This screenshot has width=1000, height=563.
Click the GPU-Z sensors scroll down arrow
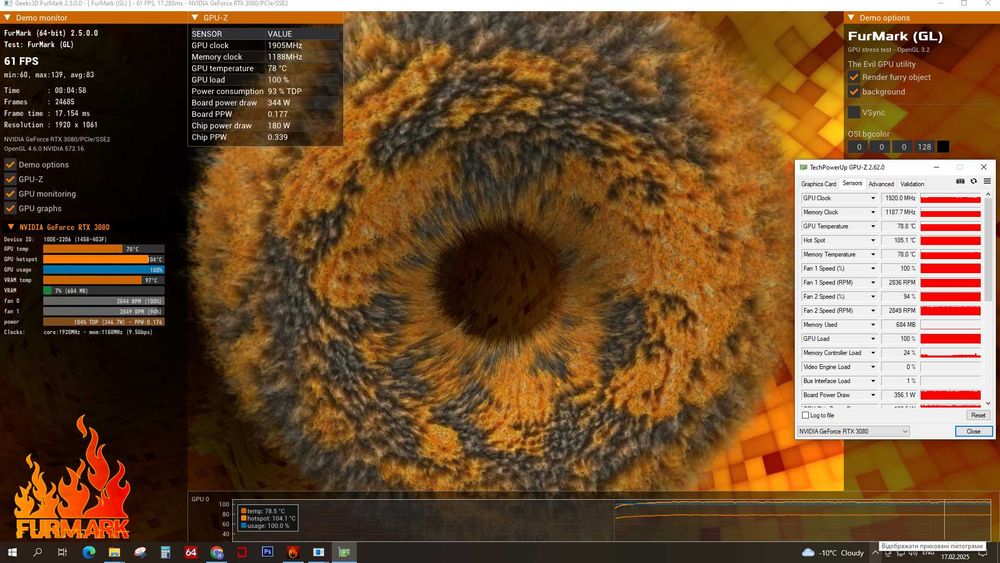tap(989, 403)
